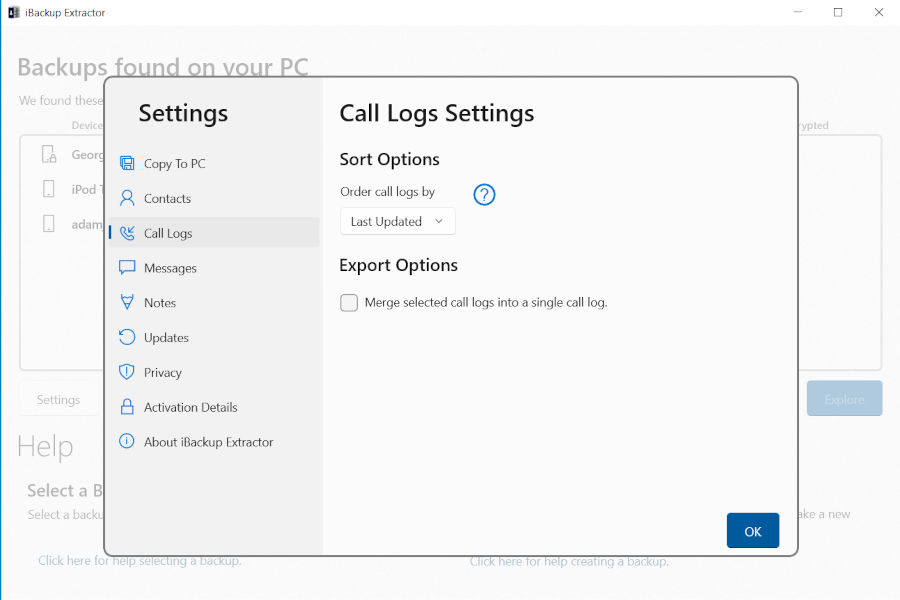The height and width of the screenshot is (600, 900).
Task: Click the Settings button in the main window
Action: tap(59, 399)
